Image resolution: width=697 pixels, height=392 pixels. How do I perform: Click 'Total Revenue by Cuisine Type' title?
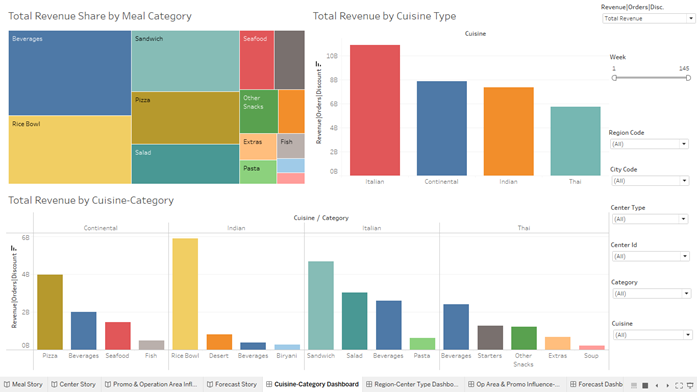click(x=384, y=16)
